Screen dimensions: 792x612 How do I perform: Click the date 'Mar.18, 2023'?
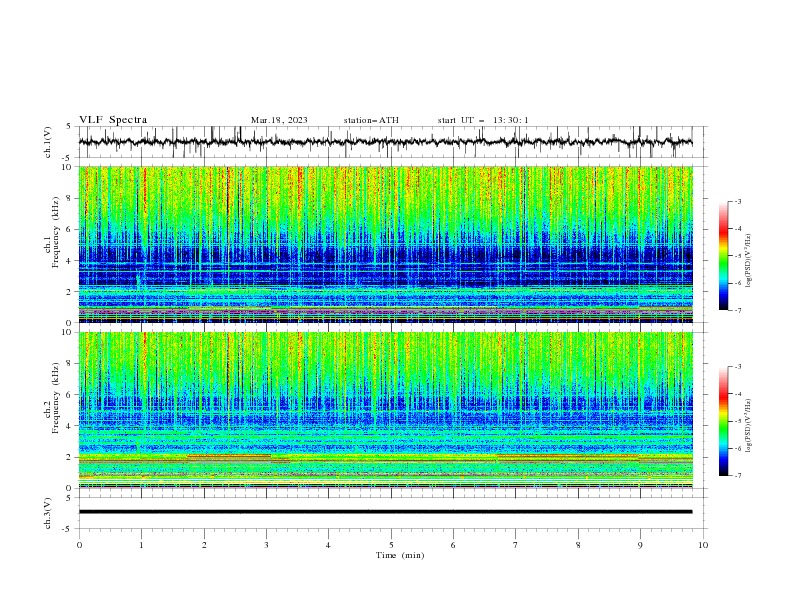coord(279,120)
